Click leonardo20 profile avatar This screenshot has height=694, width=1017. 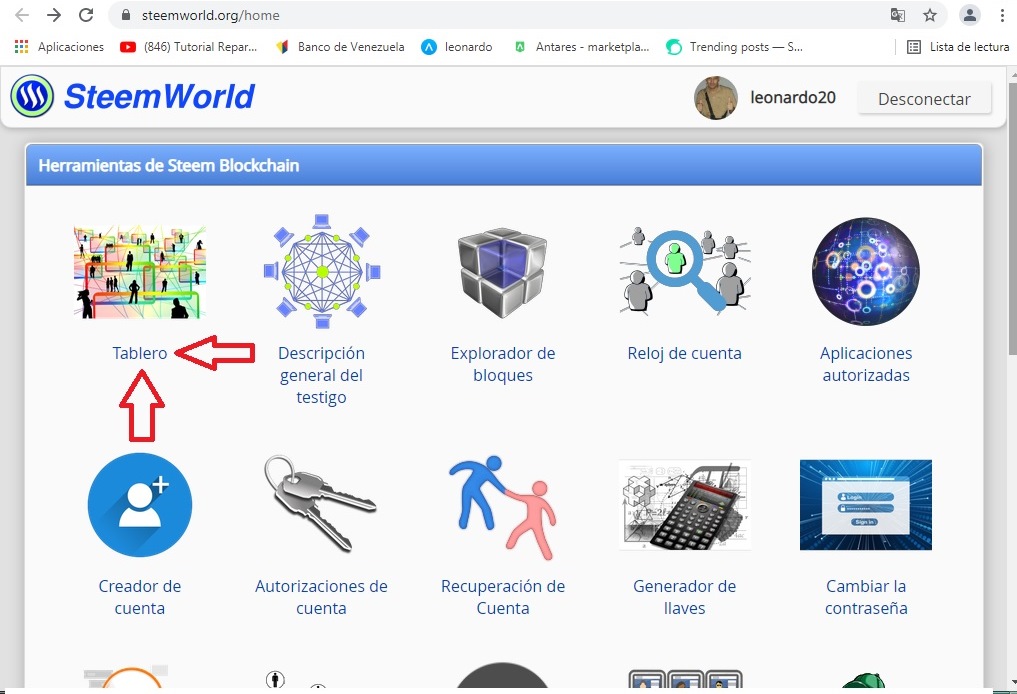coord(716,98)
